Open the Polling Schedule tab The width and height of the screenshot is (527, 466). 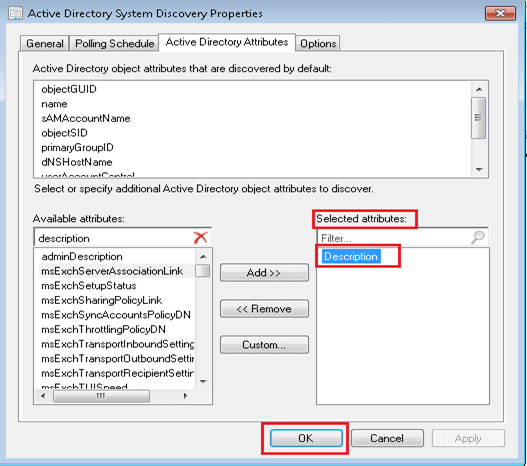tap(115, 44)
